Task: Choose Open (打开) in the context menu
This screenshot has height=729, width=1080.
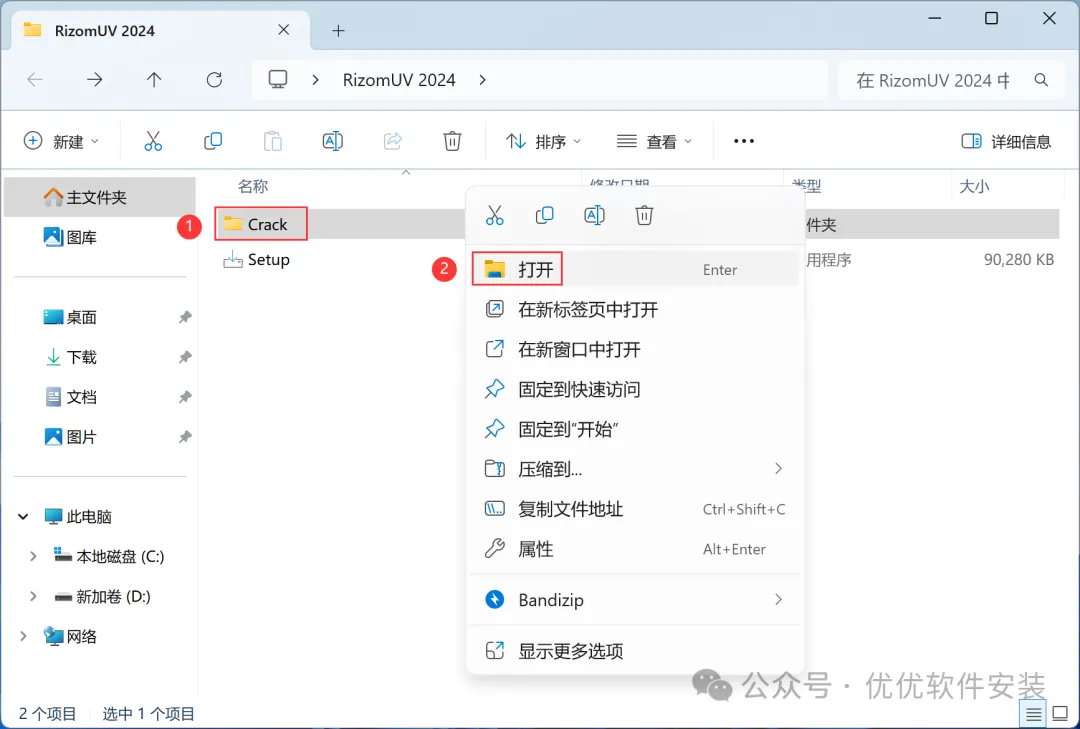Action: 635,269
